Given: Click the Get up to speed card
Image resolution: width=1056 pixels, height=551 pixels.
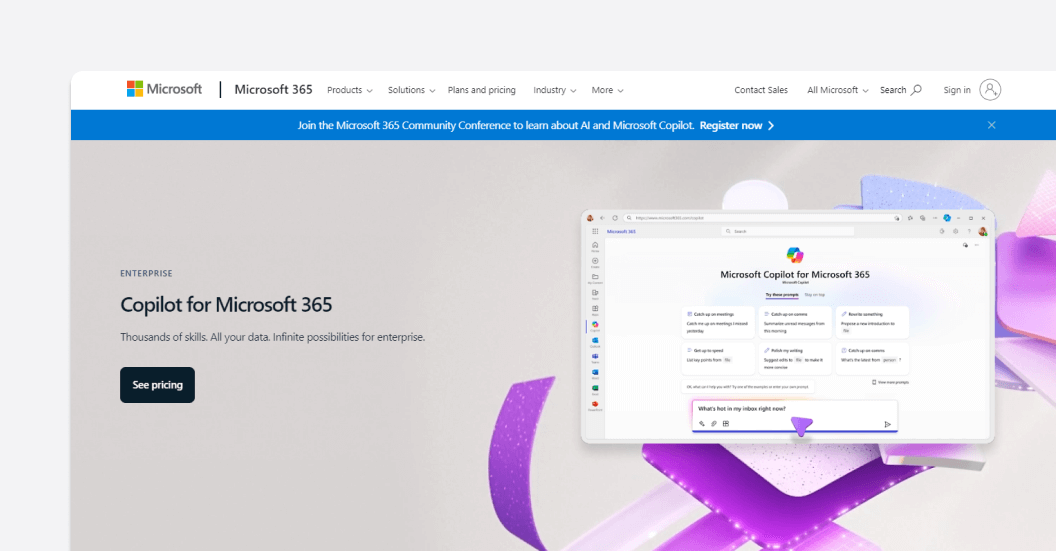Looking at the screenshot, I should pyautogui.click(x=718, y=358).
